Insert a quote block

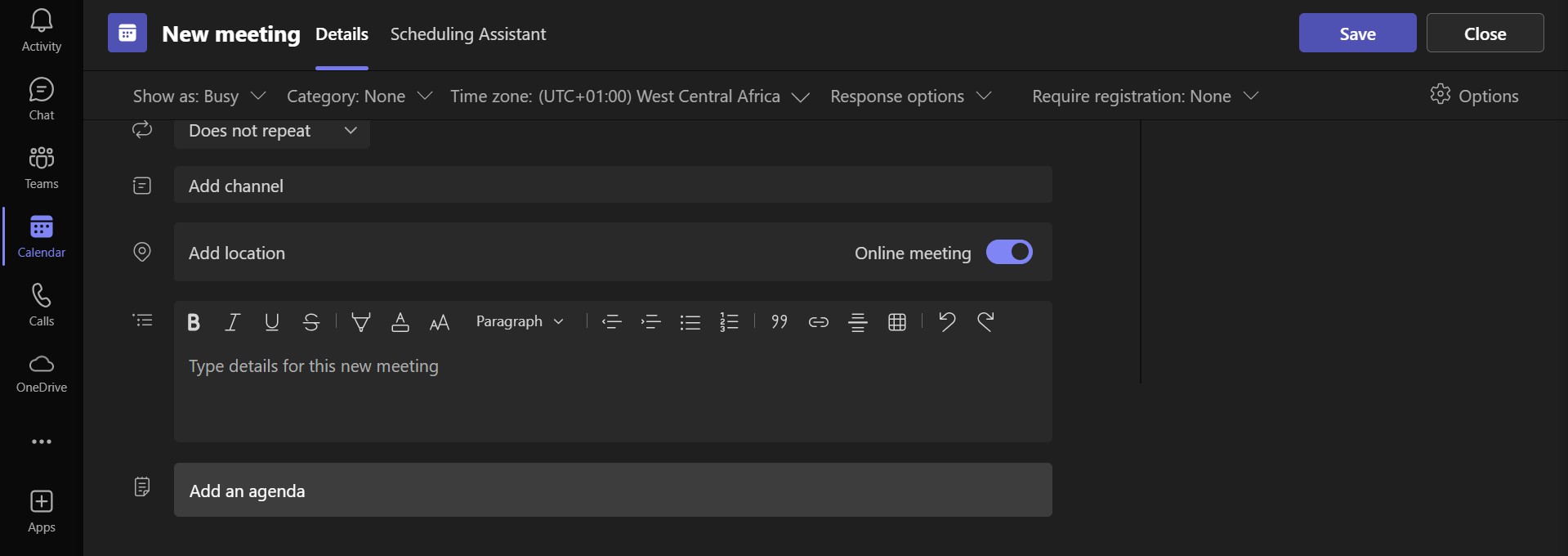(x=780, y=322)
